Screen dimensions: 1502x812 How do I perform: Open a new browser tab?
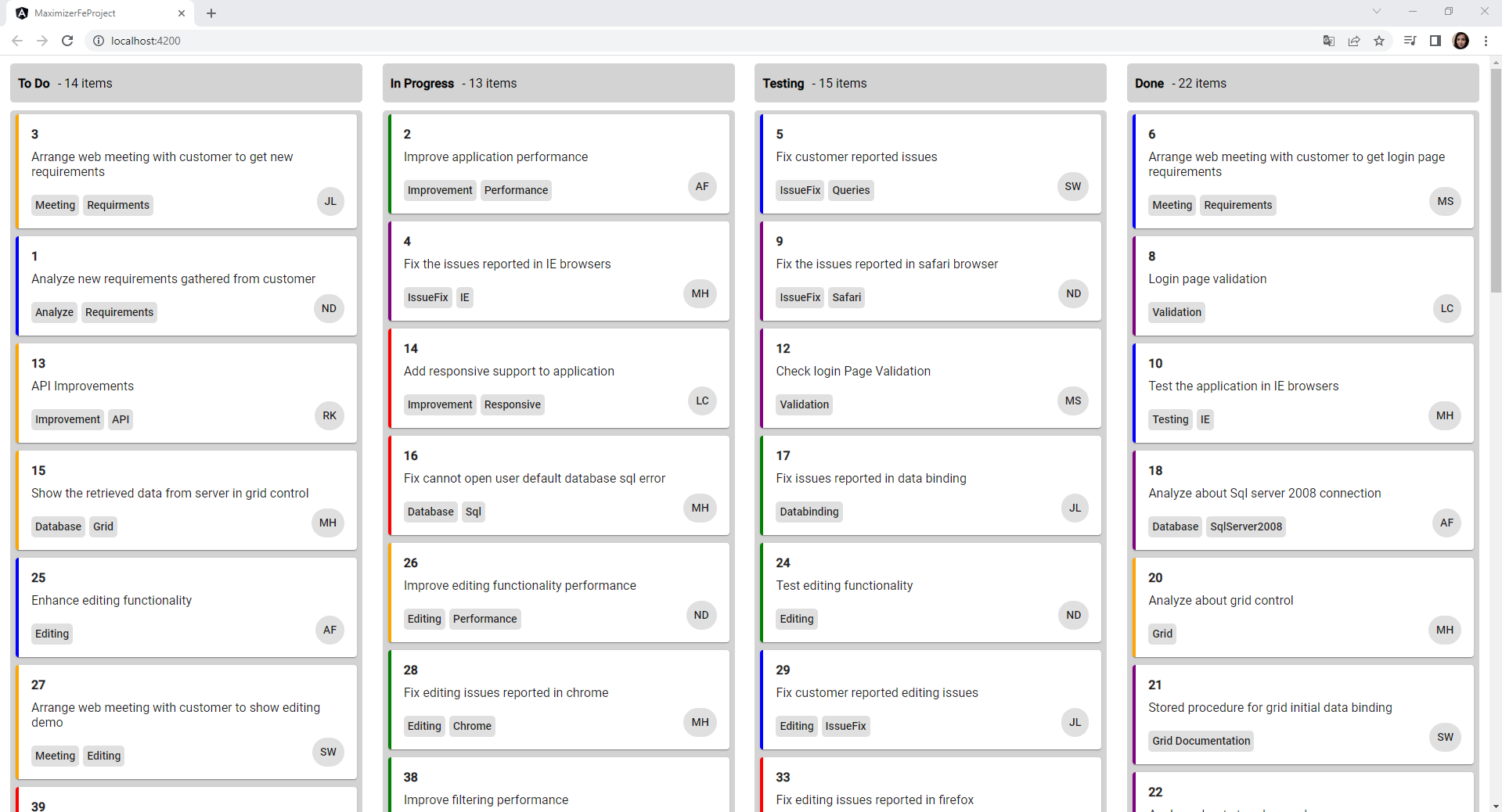pos(211,13)
